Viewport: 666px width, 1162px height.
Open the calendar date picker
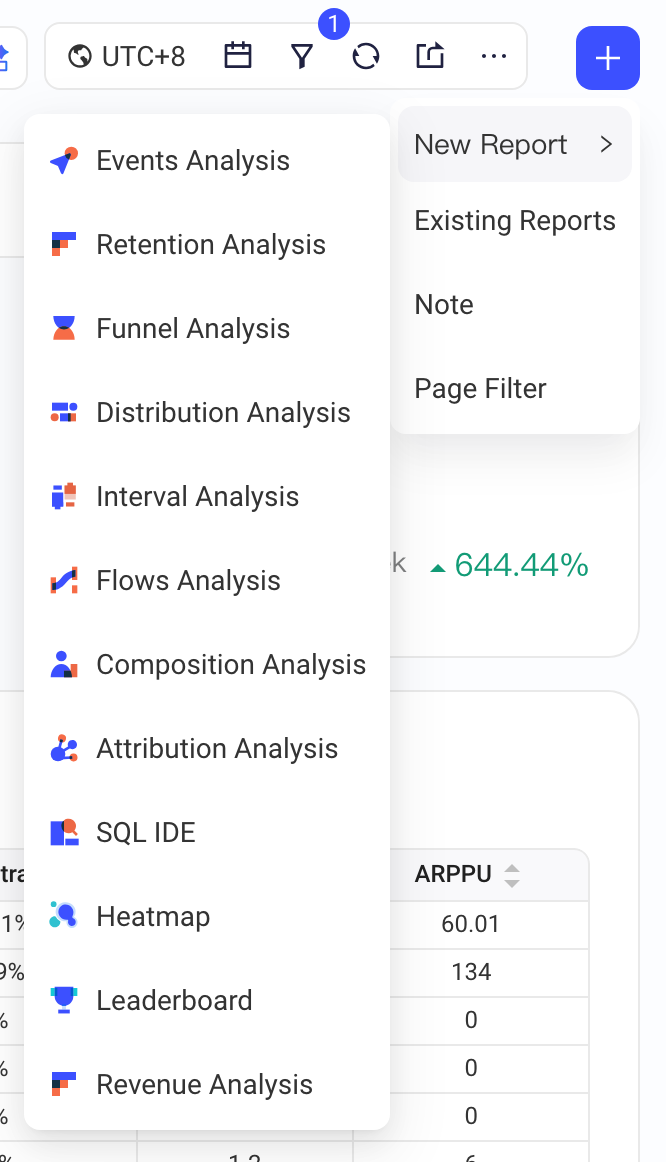[x=238, y=56]
